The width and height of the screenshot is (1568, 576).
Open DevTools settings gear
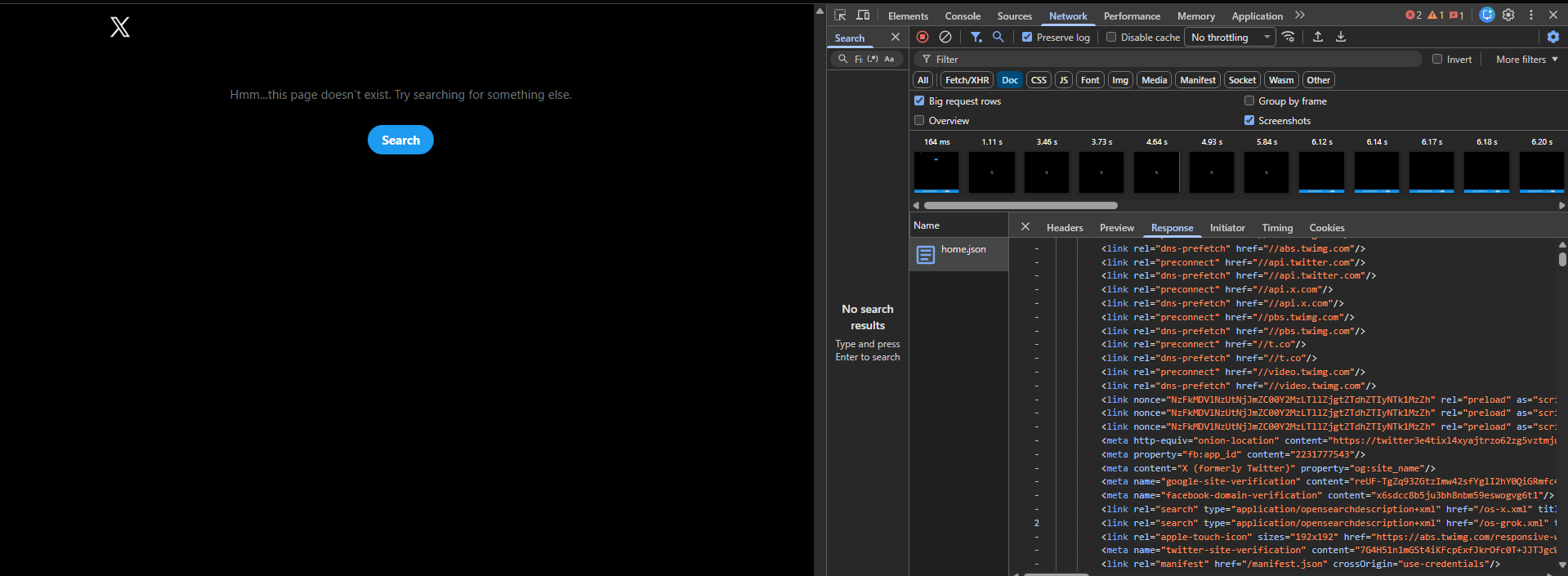pyautogui.click(x=1508, y=15)
